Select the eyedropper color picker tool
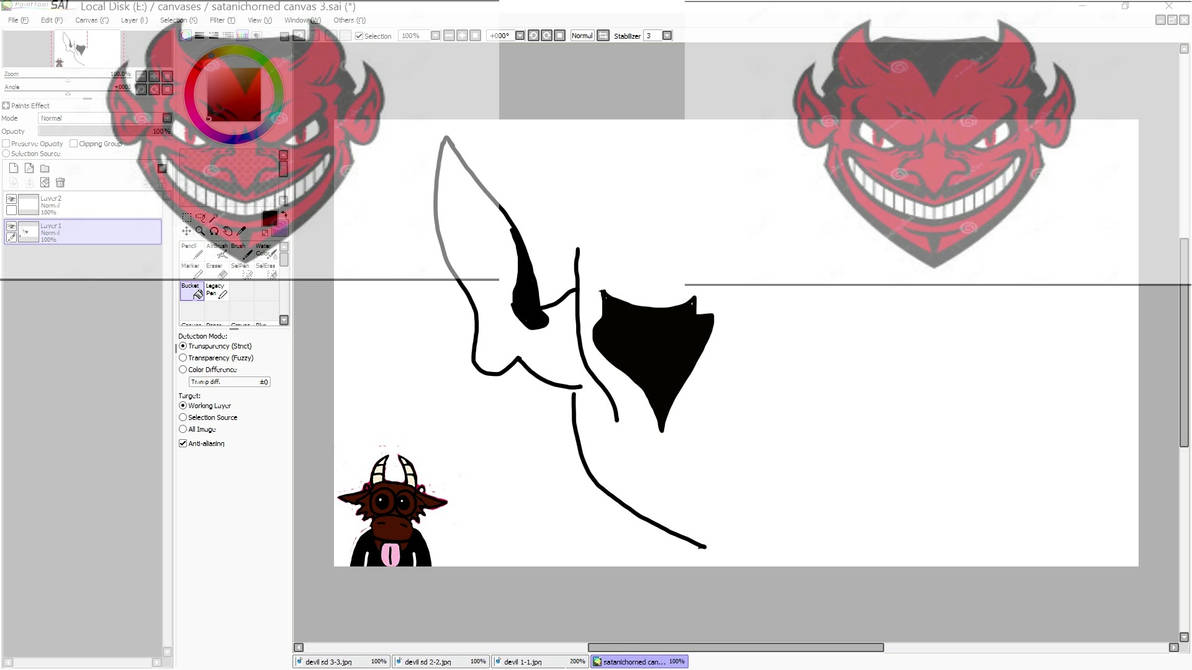The width and height of the screenshot is (1192, 670). point(242,230)
